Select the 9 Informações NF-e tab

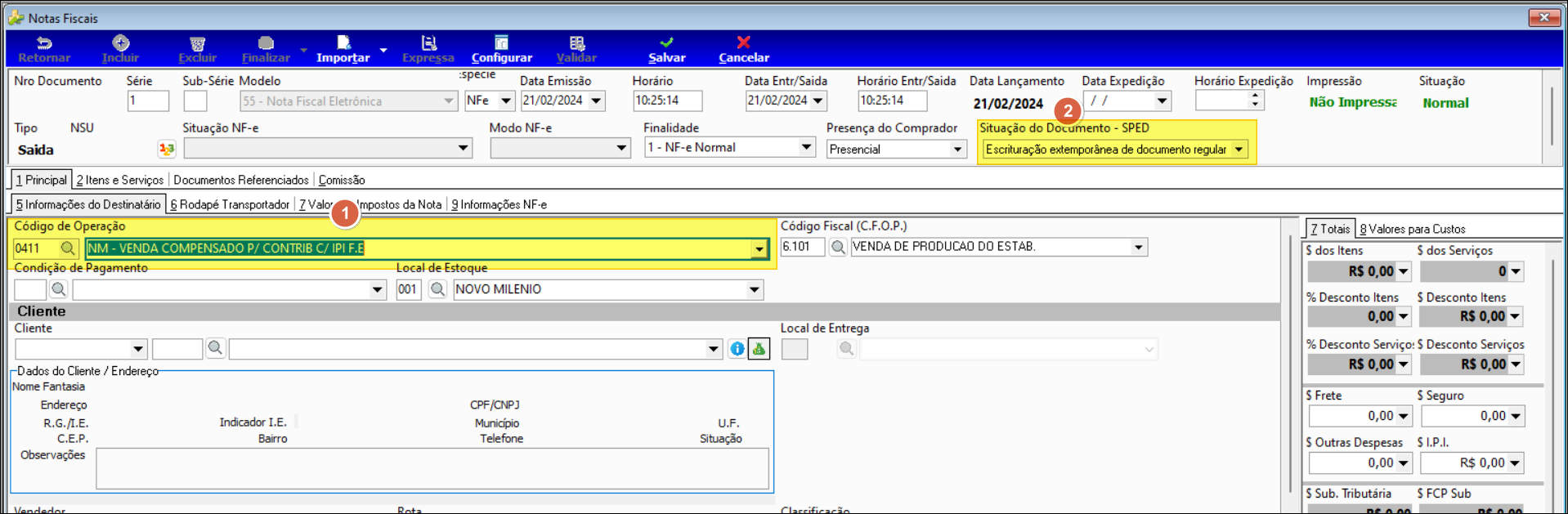coord(500,204)
